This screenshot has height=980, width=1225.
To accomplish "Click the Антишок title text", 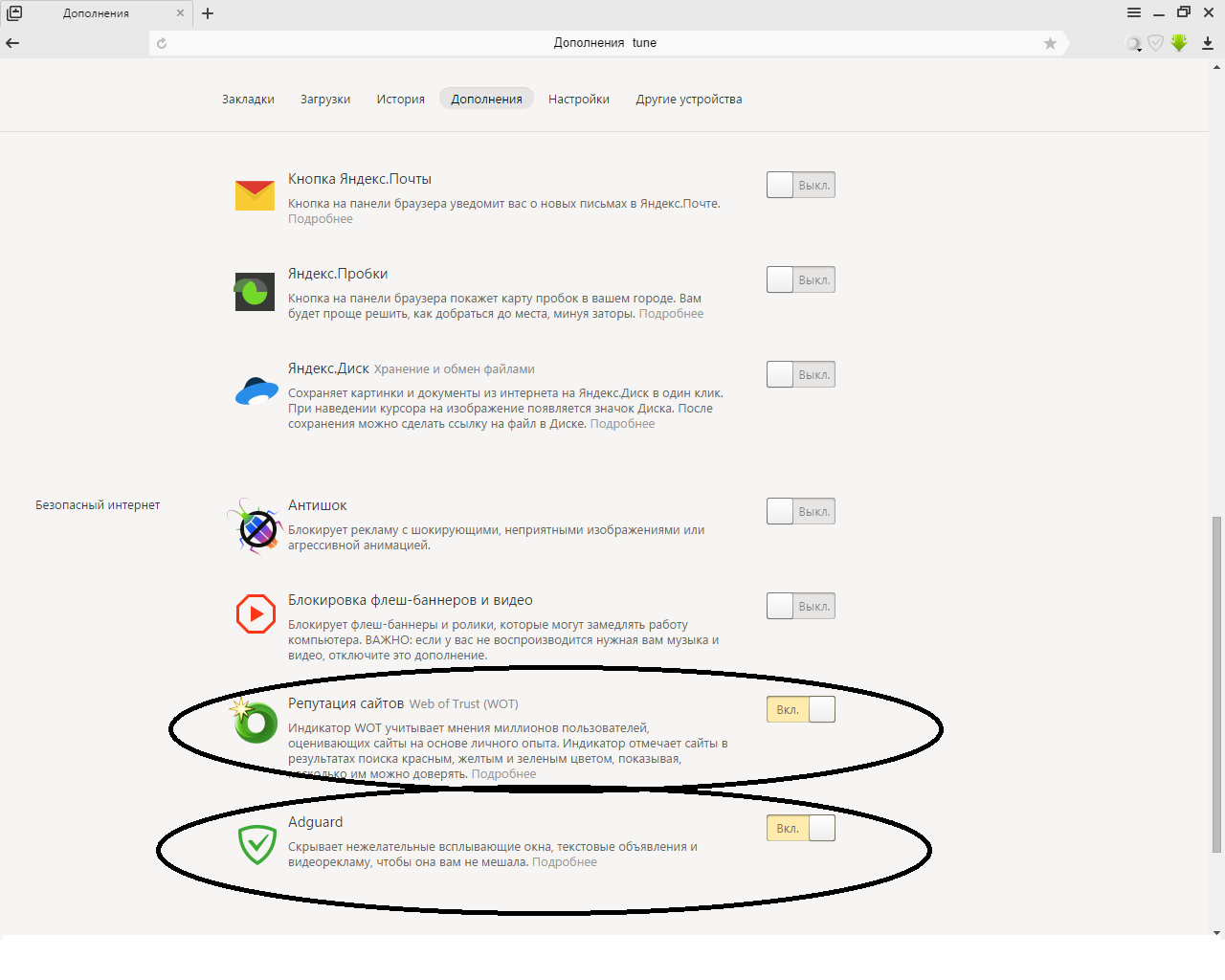I will pyautogui.click(x=318, y=505).
